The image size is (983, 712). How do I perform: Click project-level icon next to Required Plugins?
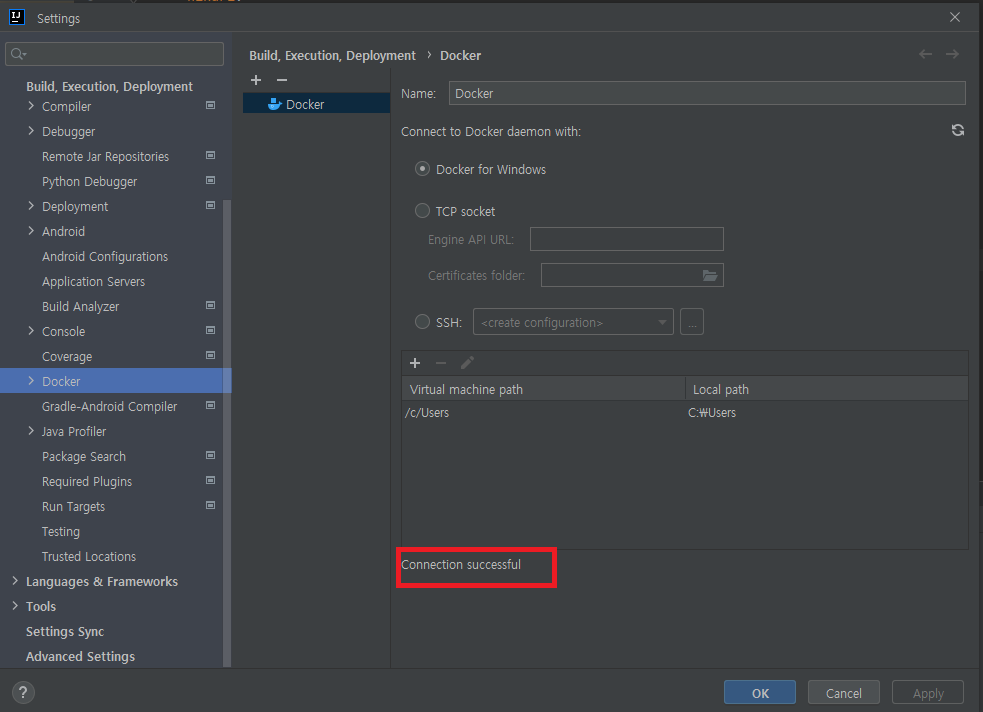pos(211,481)
